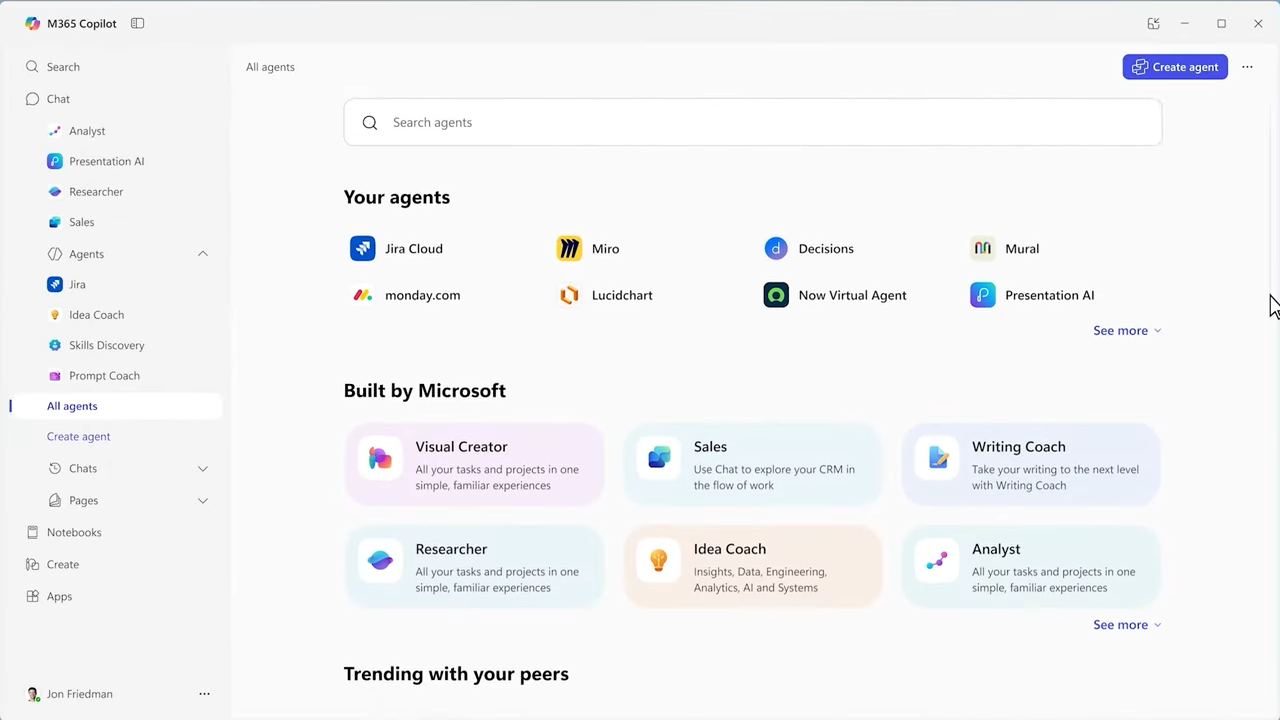Click the Jira Cloud agent icon

click(x=362, y=248)
